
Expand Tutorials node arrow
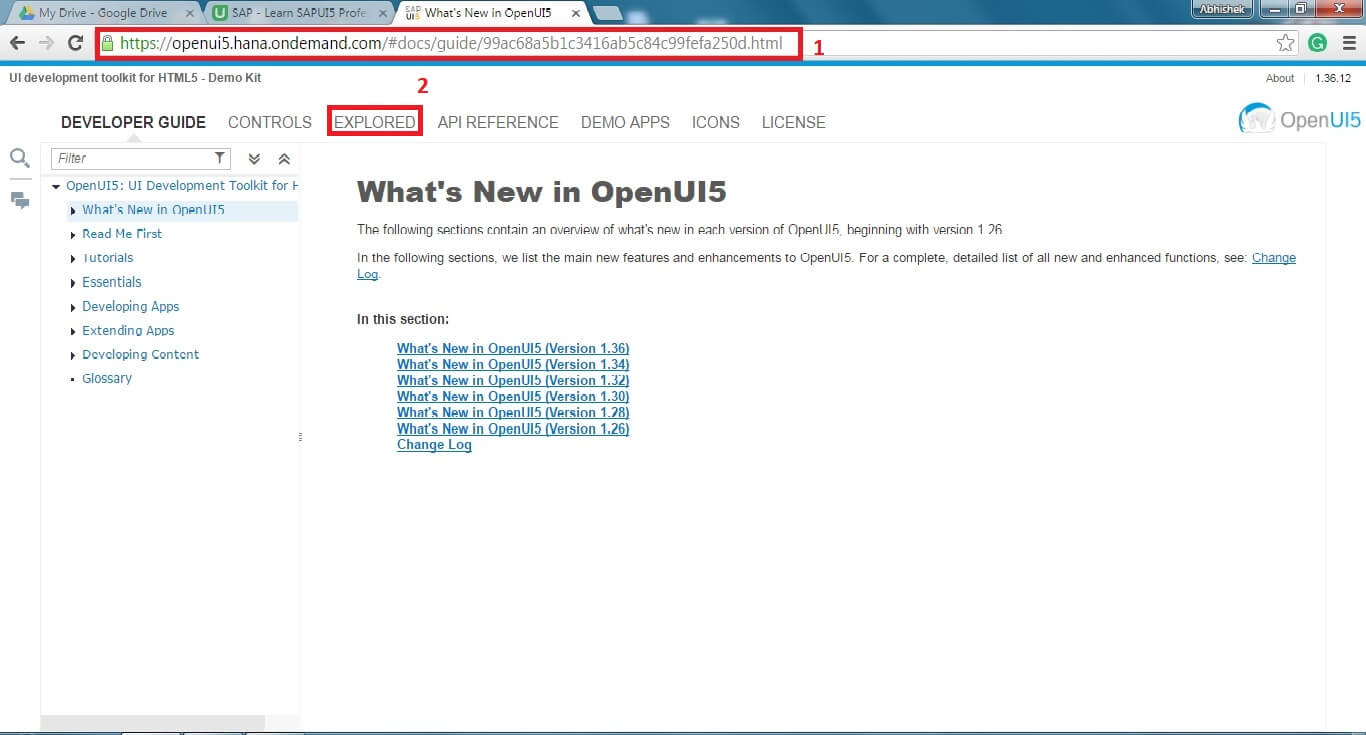(x=73, y=259)
